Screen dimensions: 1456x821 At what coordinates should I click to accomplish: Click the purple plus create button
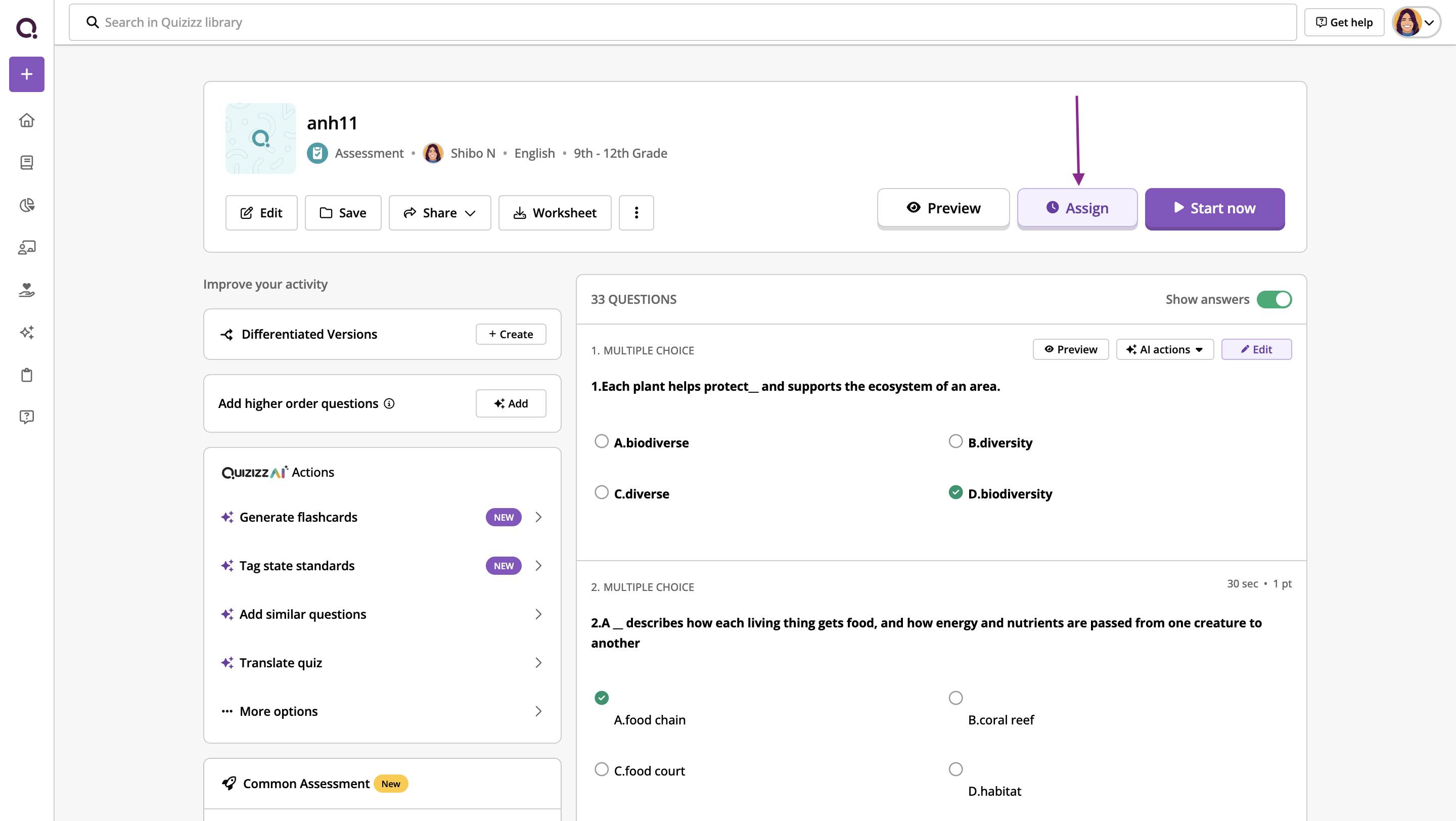click(27, 74)
